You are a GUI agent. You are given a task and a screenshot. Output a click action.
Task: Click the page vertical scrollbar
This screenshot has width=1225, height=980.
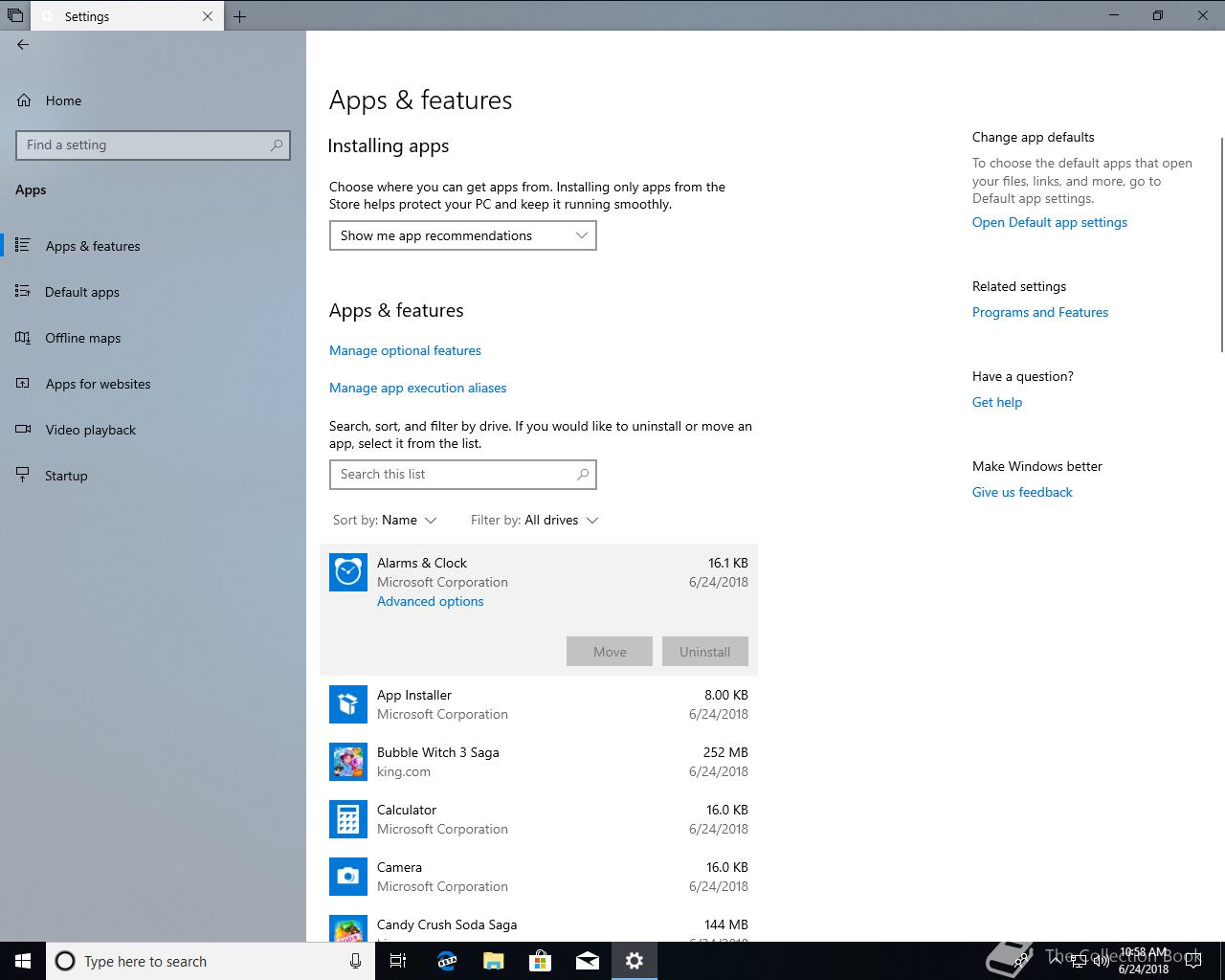tap(1221, 245)
